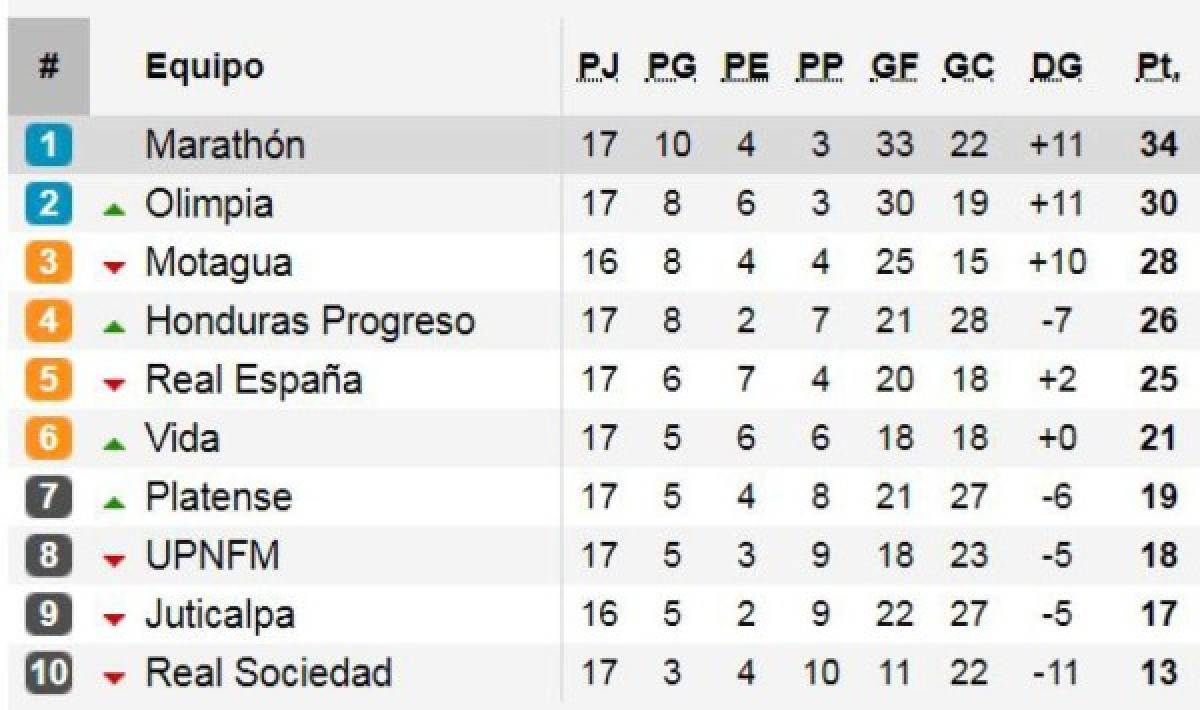1200x710 pixels.
Task: Sort table by GF column header
Action: point(894,67)
